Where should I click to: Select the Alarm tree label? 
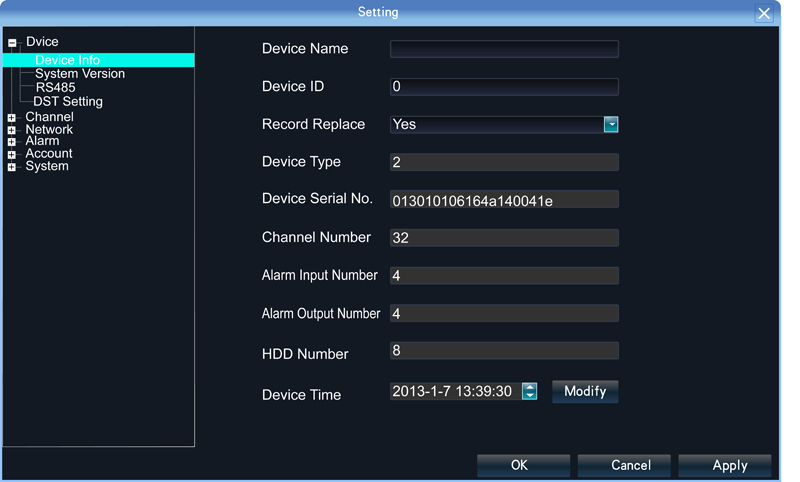coord(42,141)
